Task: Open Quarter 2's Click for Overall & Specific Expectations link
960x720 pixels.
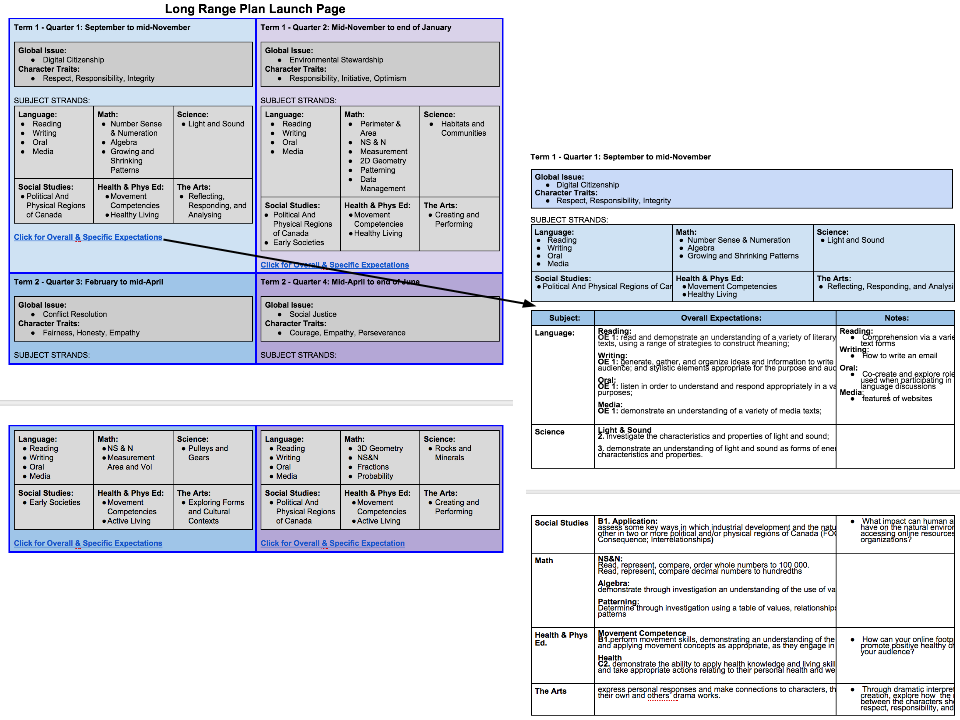Action: 335,265
